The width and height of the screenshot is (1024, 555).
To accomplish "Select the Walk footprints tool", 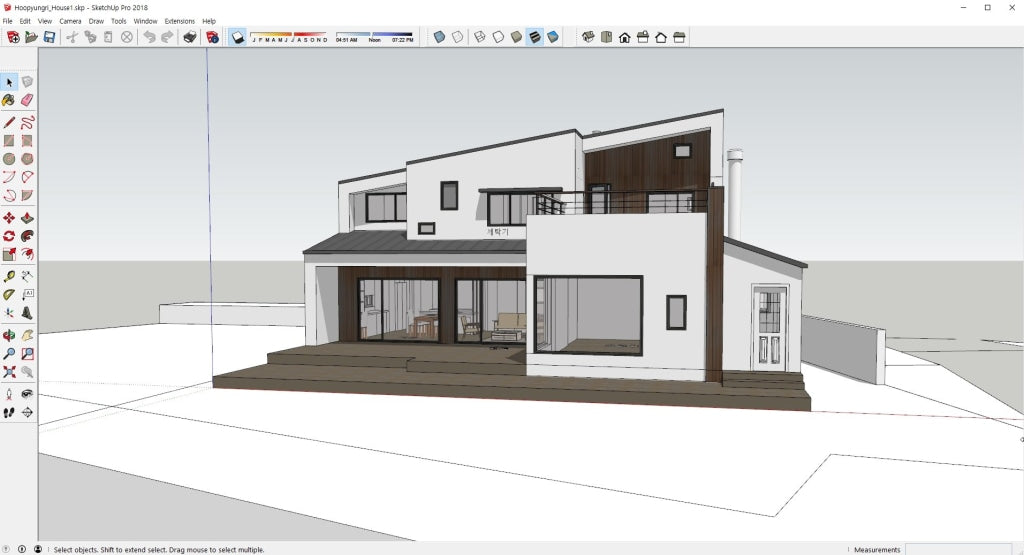I will tap(9, 412).
